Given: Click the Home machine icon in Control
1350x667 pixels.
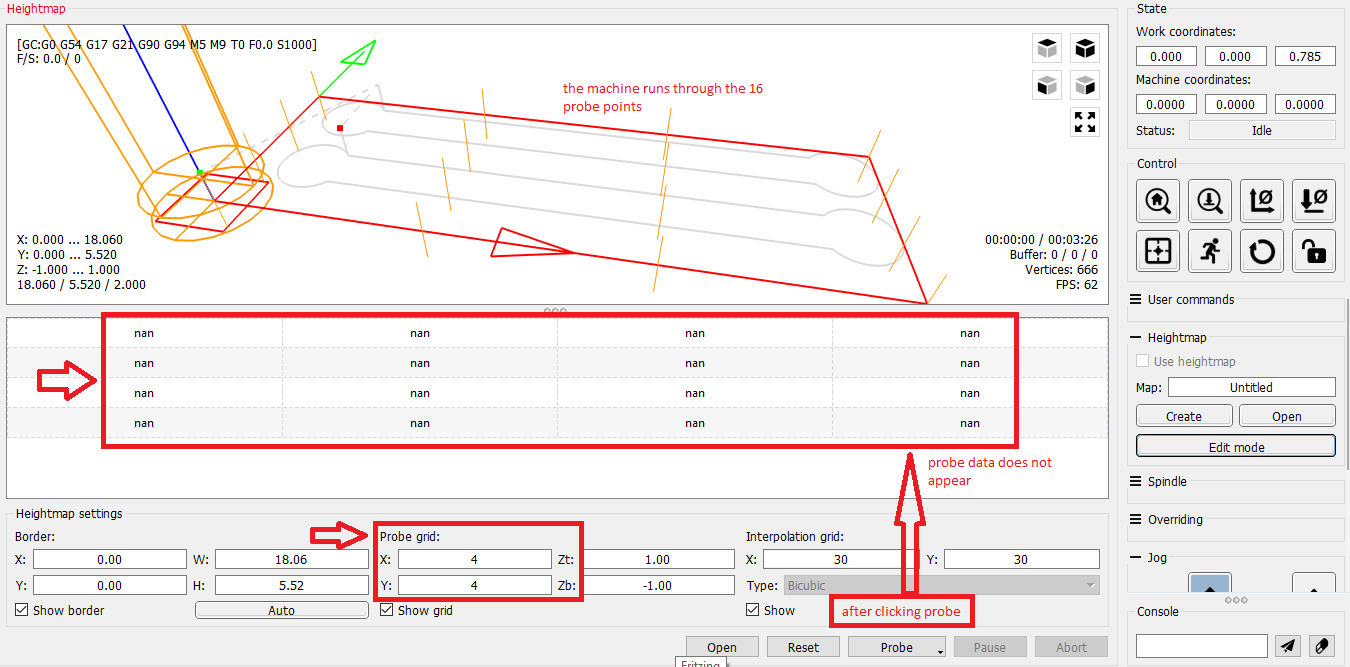Looking at the screenshot, I should [x=1158, y=200].
